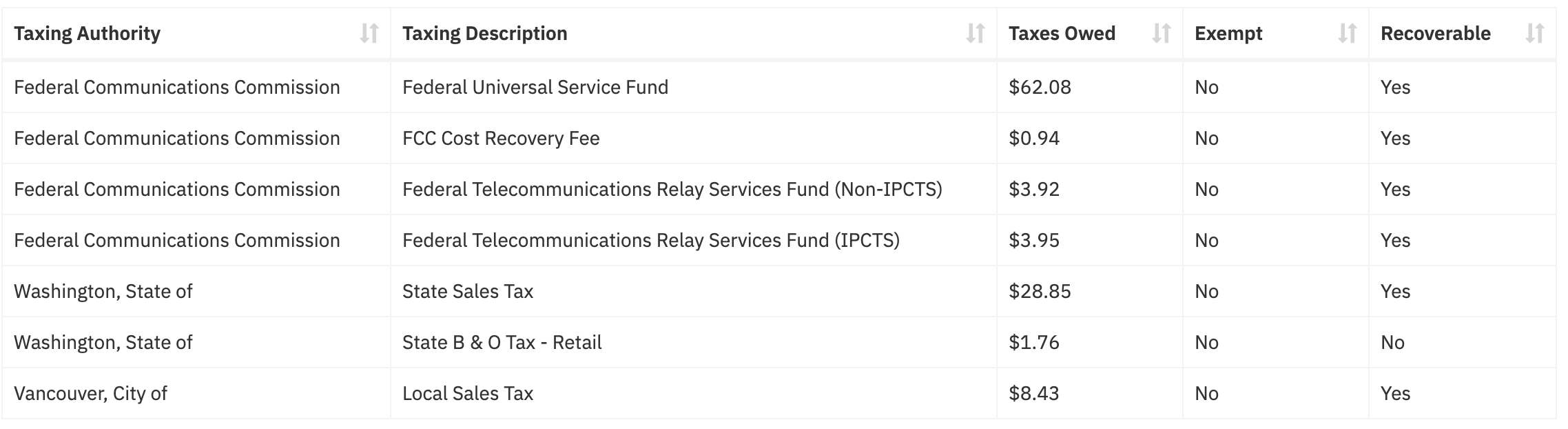Click the Exempt column header text
This screenshot has height=429, width=1568.
coord(1228,33)
